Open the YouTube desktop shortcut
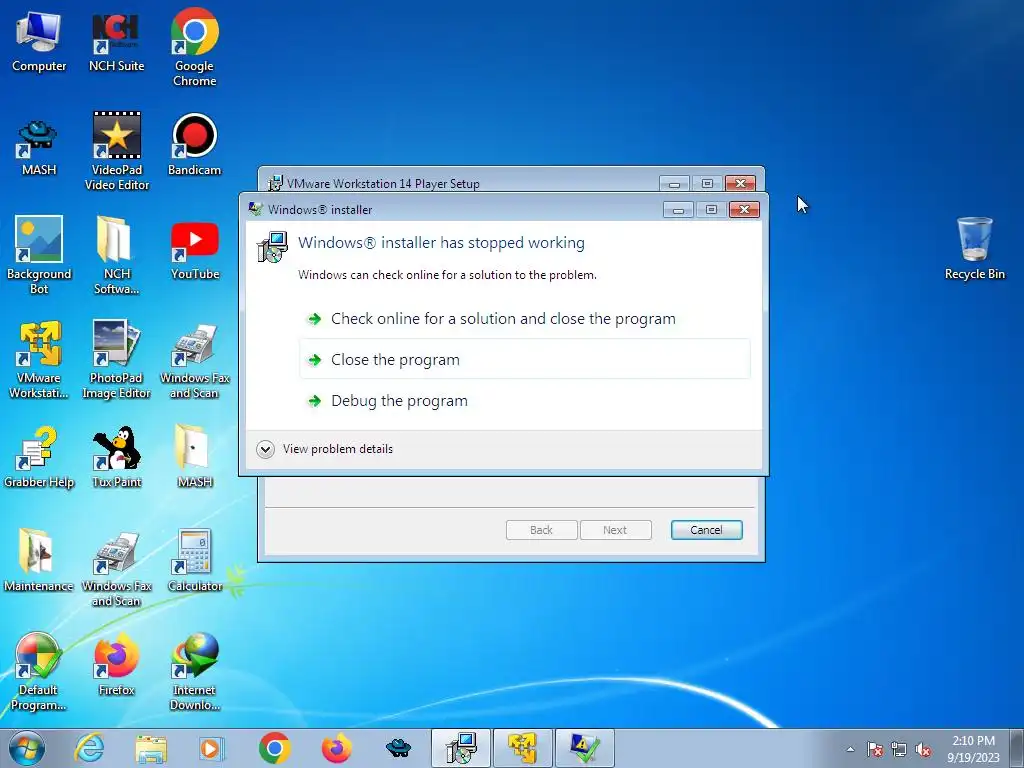This screenshot has height=768, width=1024. 195,249
